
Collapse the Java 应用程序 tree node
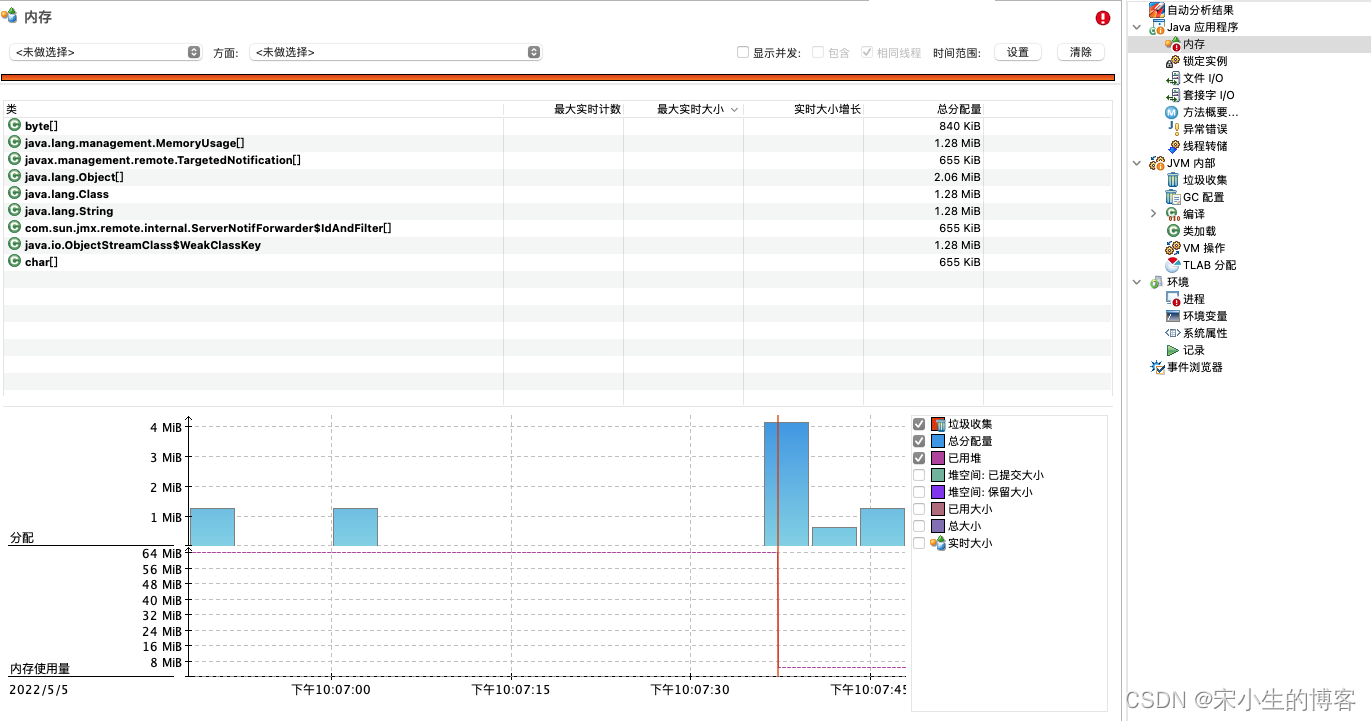[x=1137, y=27]
